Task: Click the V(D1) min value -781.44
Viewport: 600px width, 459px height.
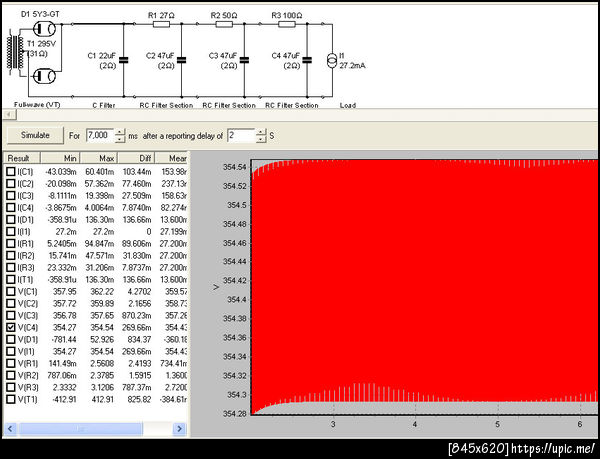Action: coord(61,340)
